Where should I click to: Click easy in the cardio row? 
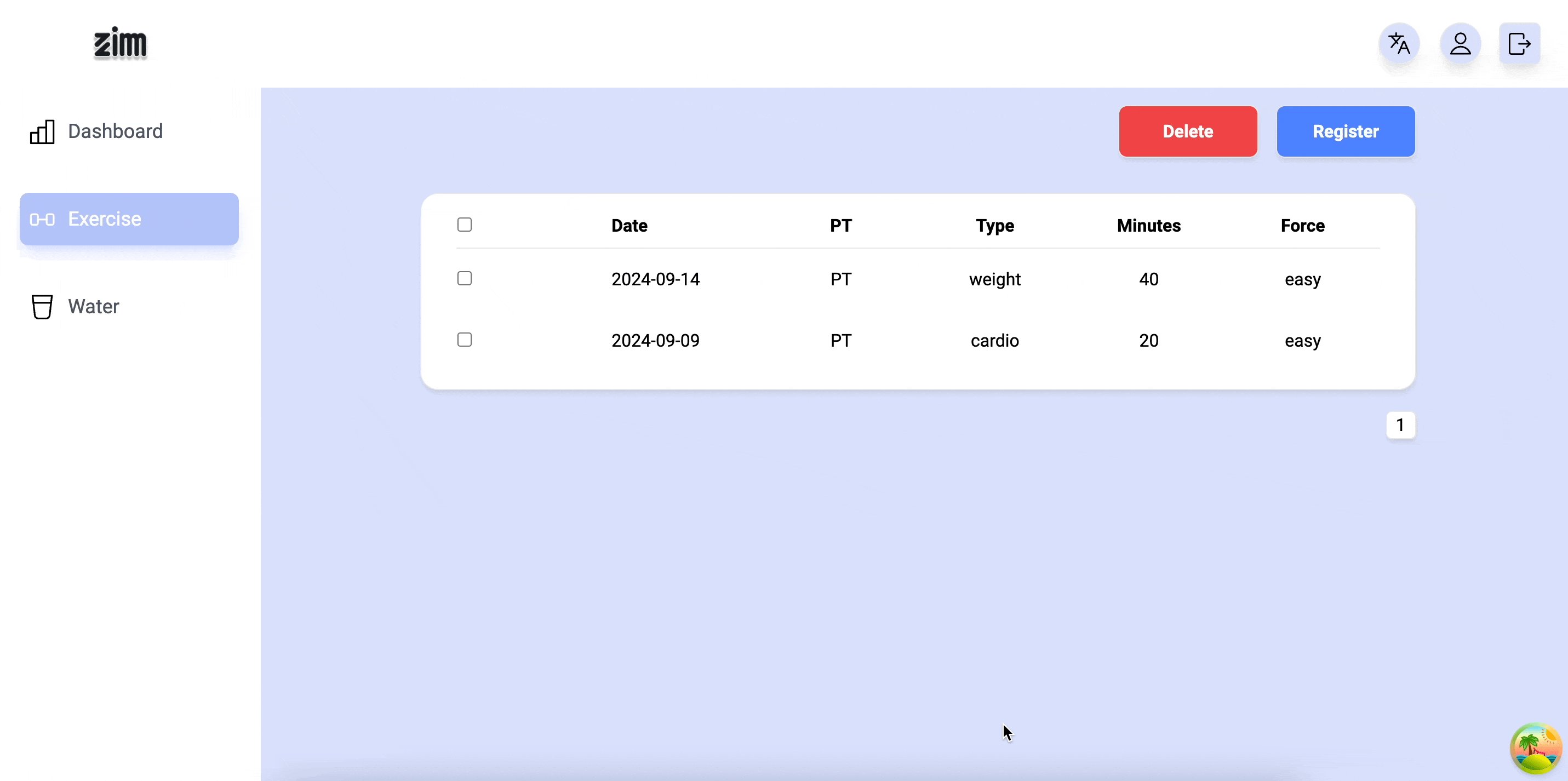(x=1303, y=342)
